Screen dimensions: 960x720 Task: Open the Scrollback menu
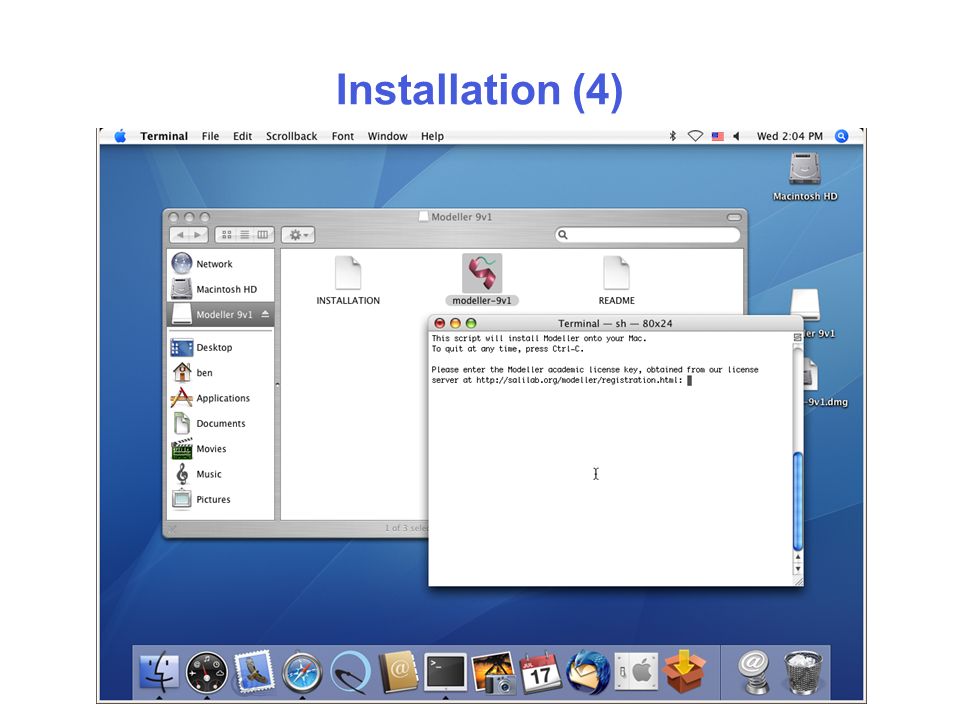(291, 136)
